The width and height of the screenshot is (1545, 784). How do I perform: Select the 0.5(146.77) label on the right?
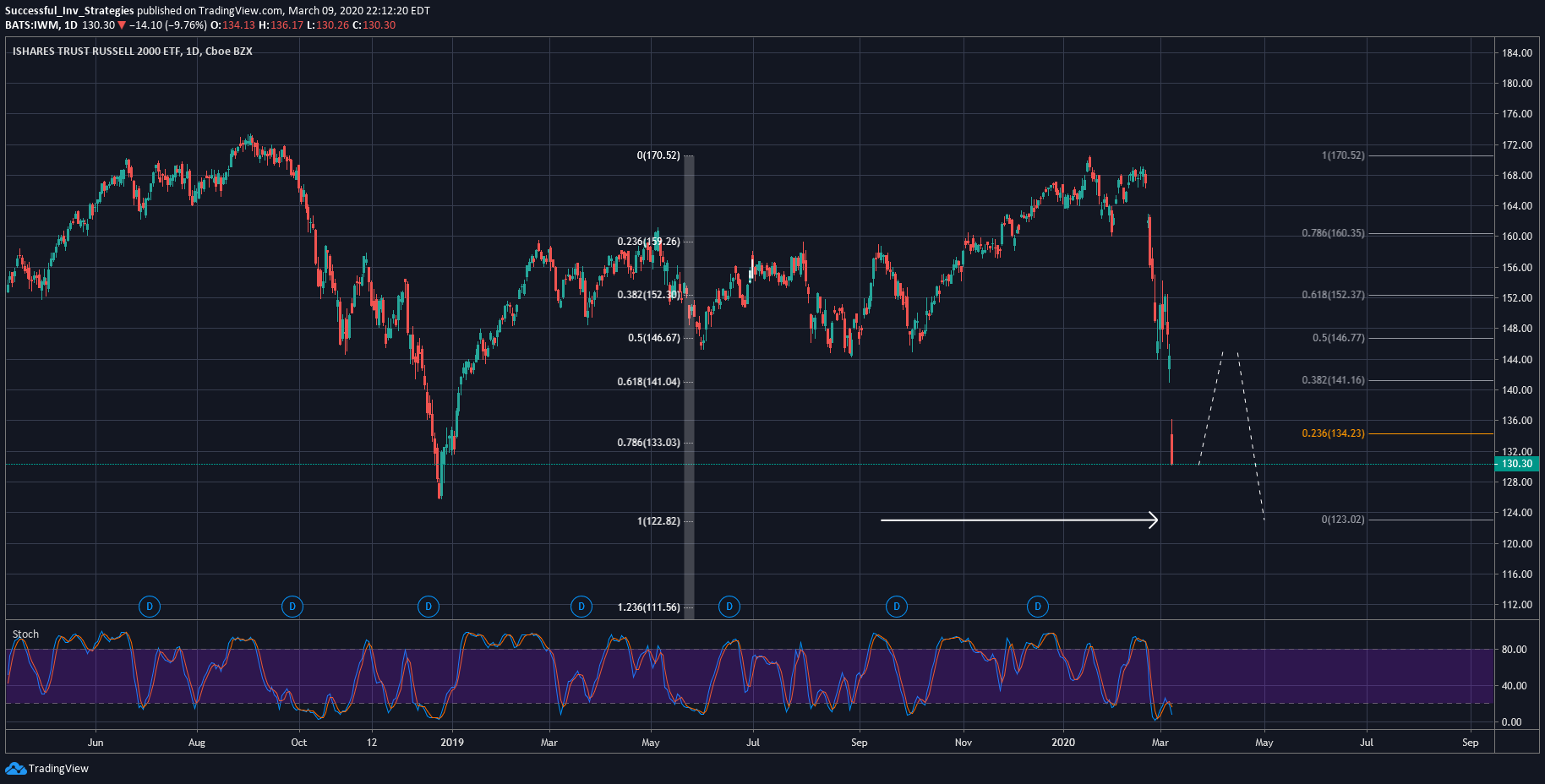[1339, 338]
